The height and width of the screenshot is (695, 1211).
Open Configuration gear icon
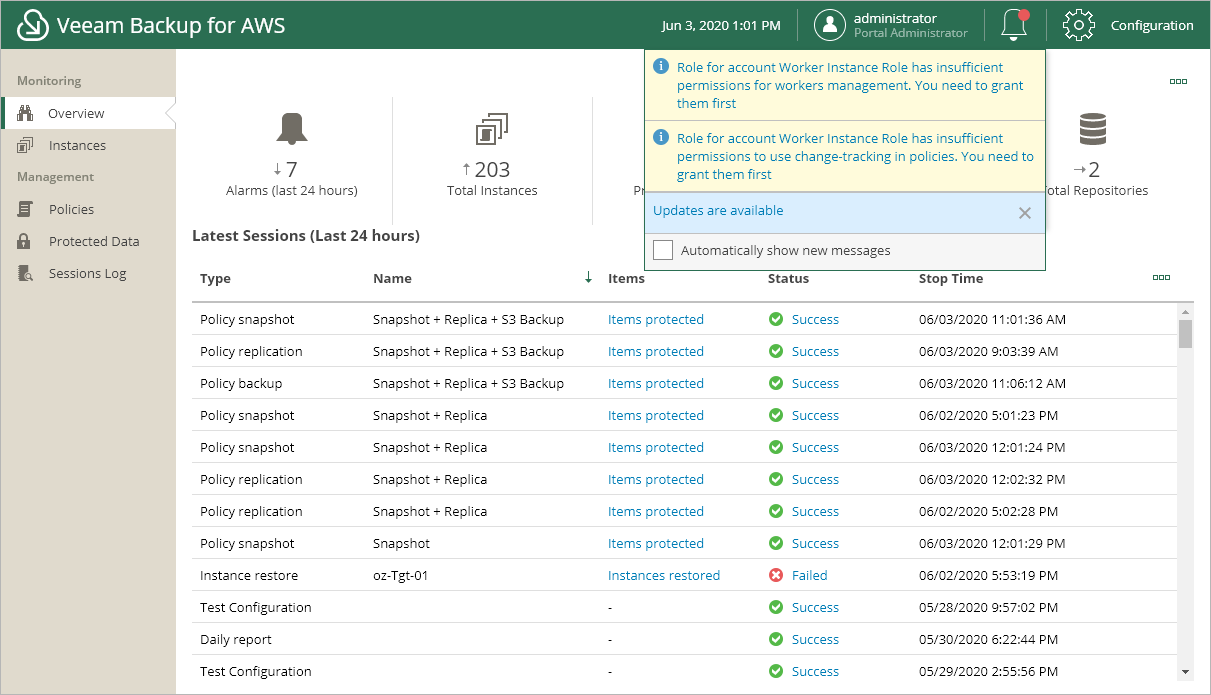[x=1078, y=25]
